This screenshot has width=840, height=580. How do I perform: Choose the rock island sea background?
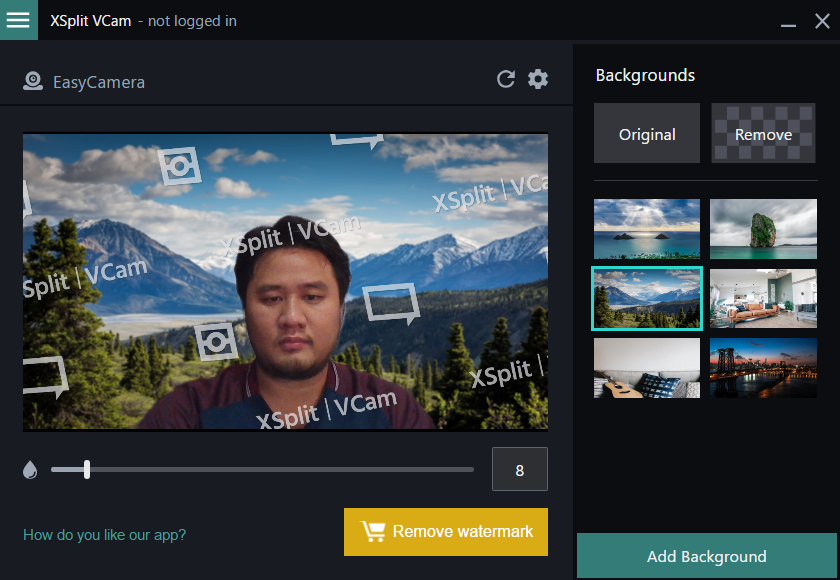coord(763,229)
